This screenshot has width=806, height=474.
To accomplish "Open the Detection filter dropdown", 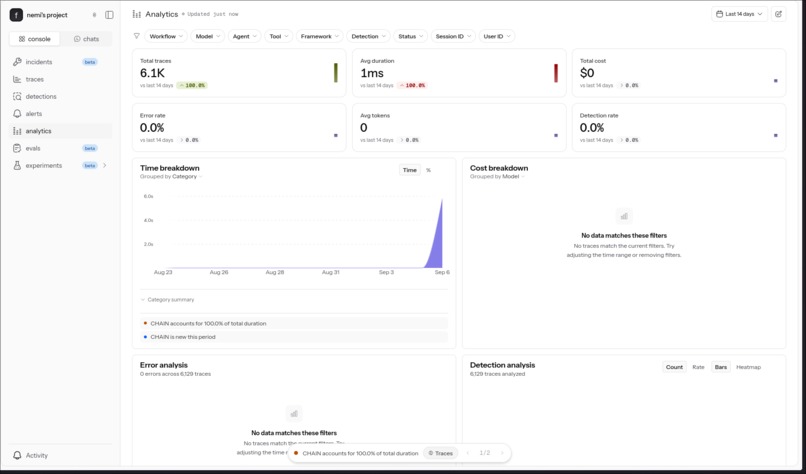I will (368, 36).
